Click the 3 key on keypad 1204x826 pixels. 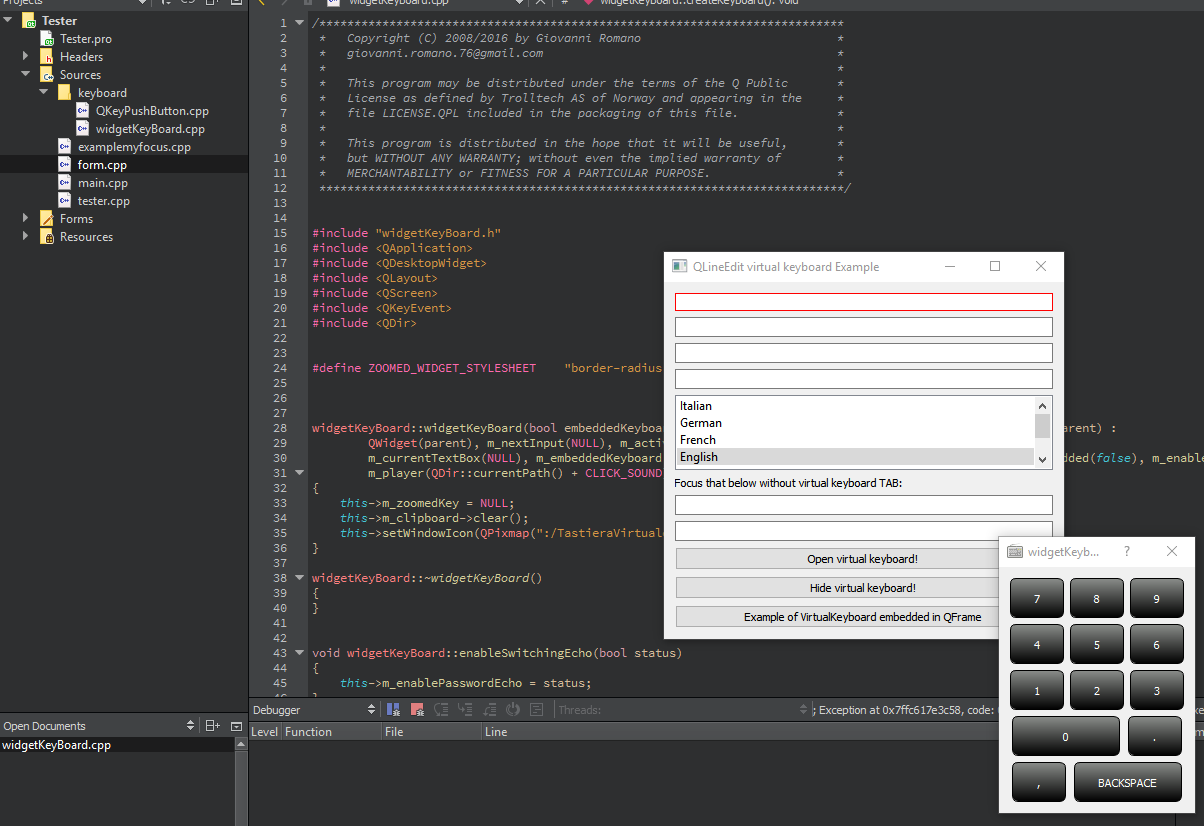point(1156,690)
